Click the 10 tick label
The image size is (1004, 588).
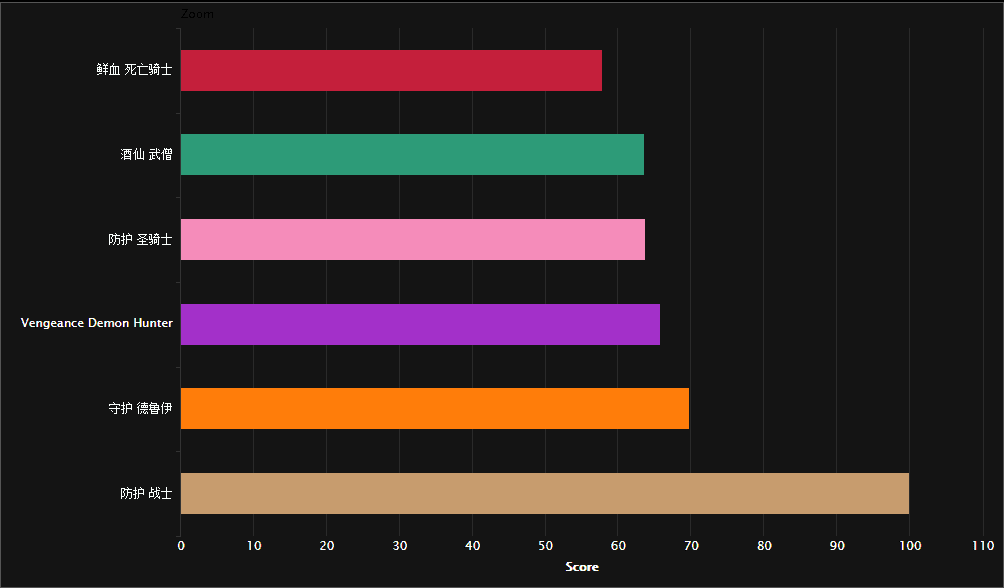coord(254,546)
